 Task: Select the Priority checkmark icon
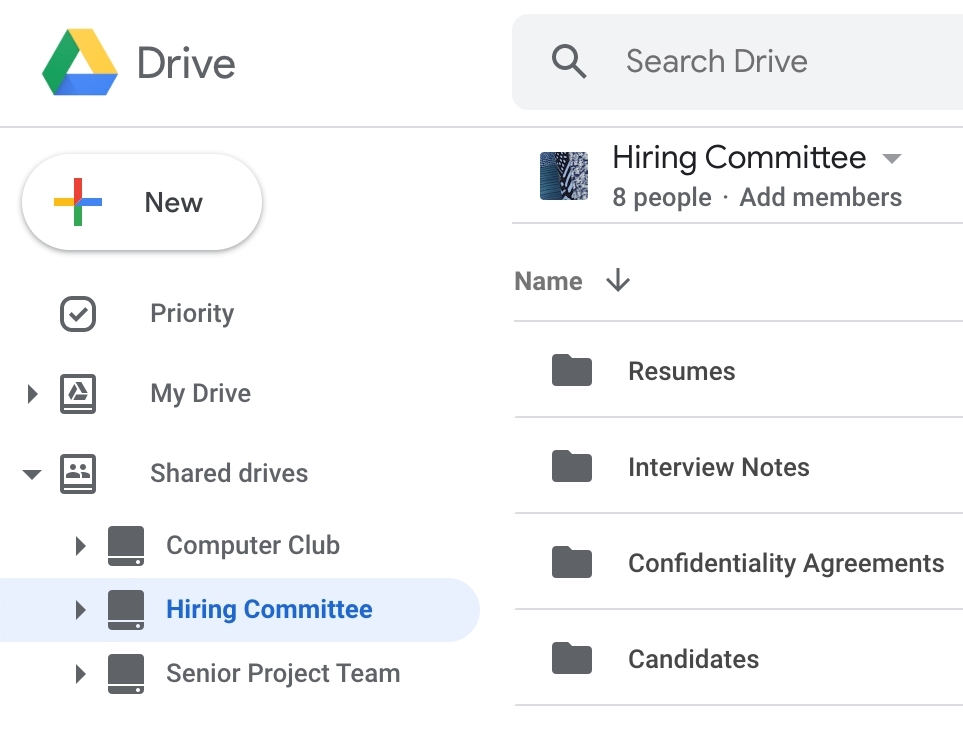click(77, 314)
